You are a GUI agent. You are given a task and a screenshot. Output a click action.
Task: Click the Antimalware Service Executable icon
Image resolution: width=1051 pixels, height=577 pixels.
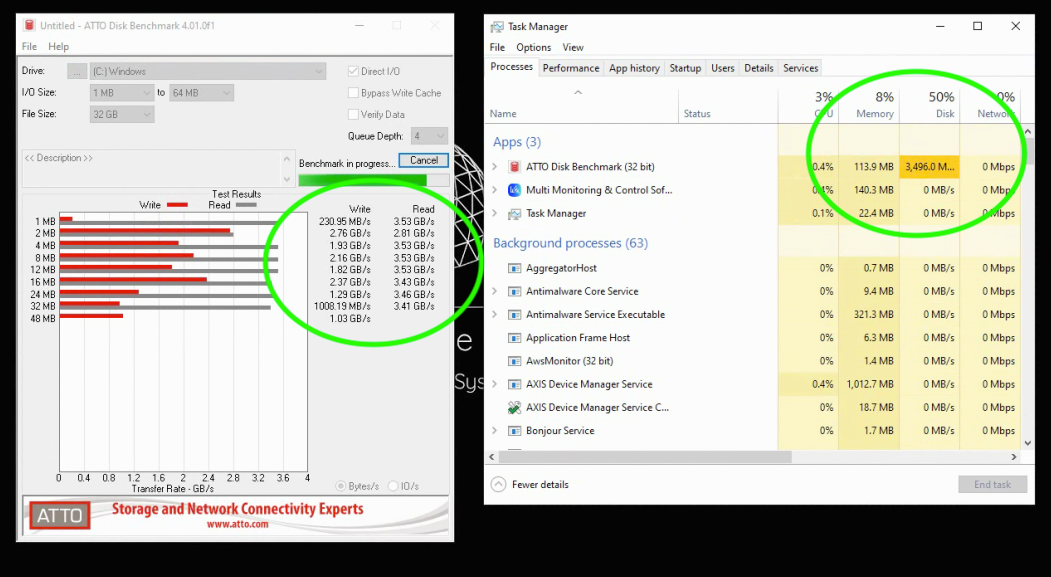coord(514,315)
